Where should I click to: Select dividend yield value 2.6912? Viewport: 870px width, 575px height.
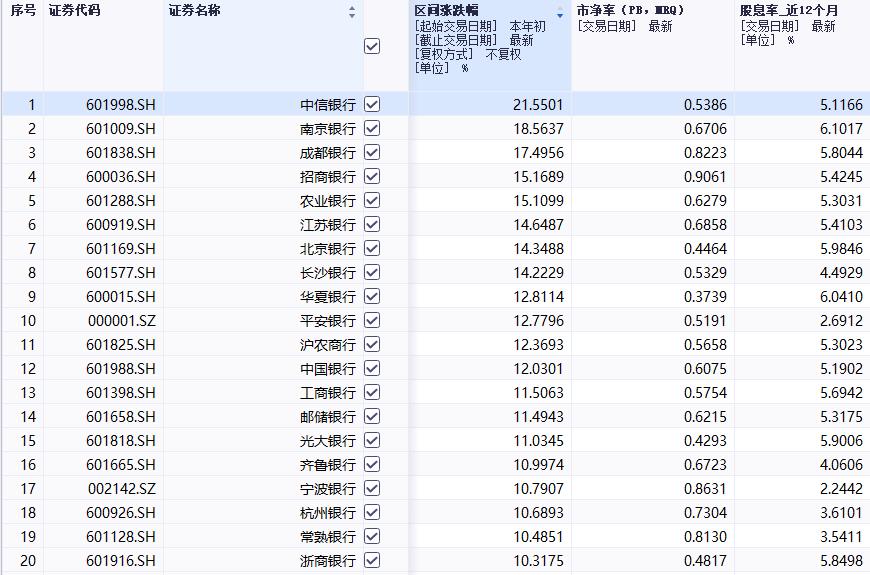pyautogui.click(x=841, y=320)
